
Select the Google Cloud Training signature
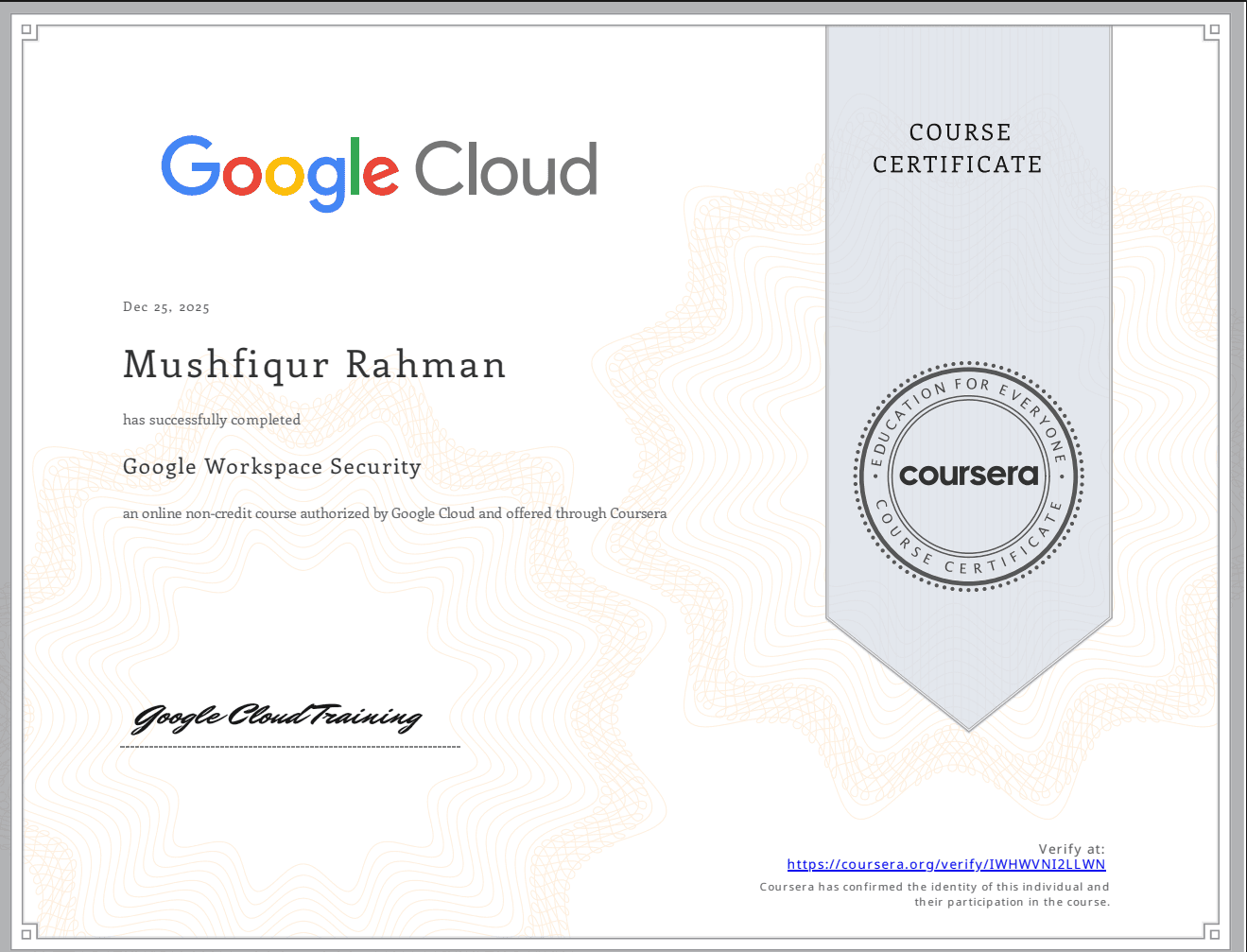click(x=277, y=718)
